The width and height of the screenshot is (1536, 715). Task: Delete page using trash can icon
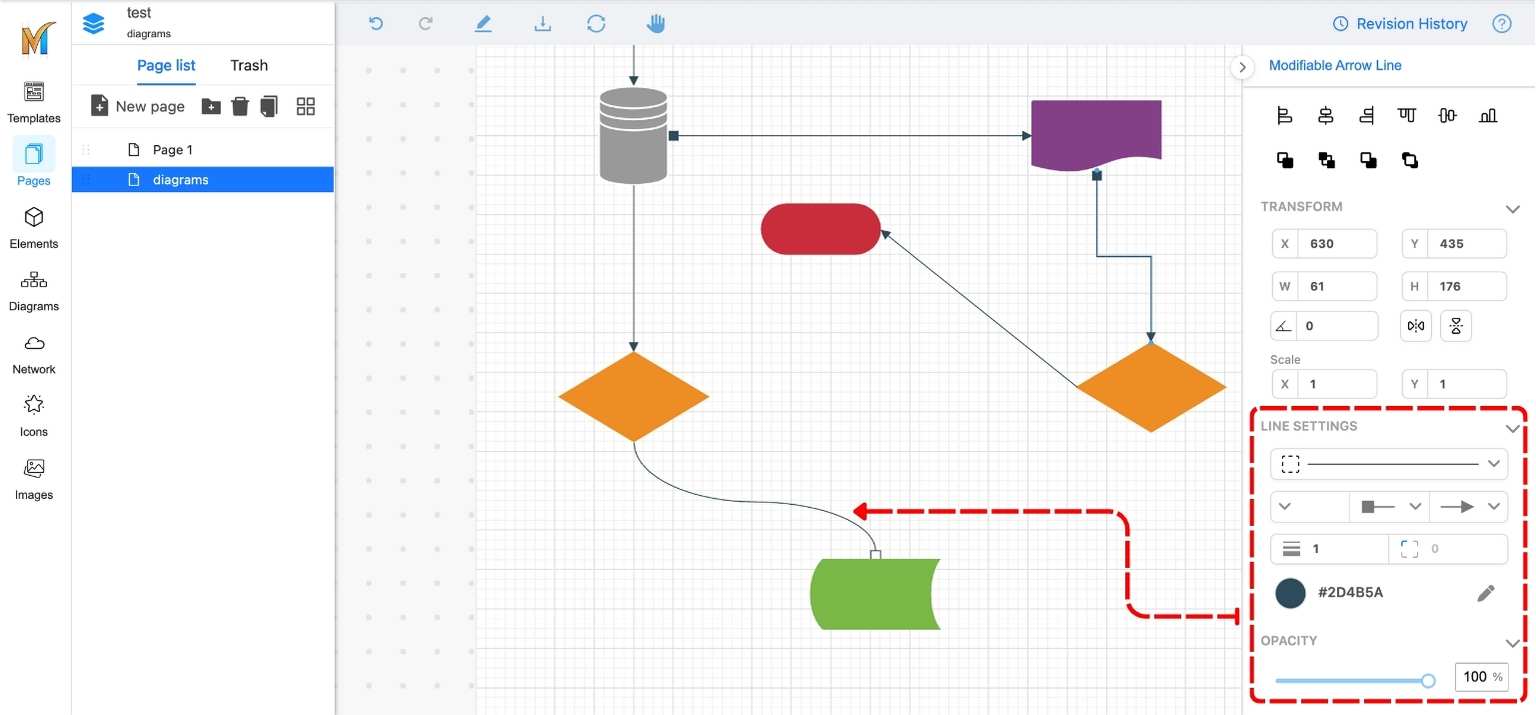click(240, 106)
